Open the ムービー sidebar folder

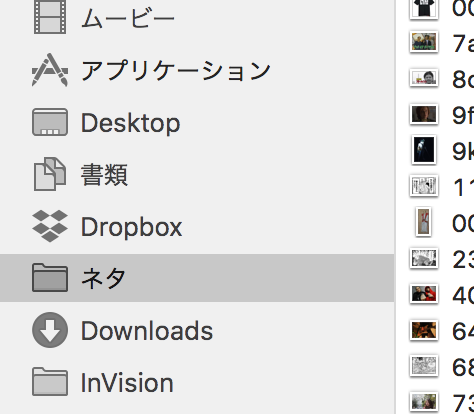(197, 17)
